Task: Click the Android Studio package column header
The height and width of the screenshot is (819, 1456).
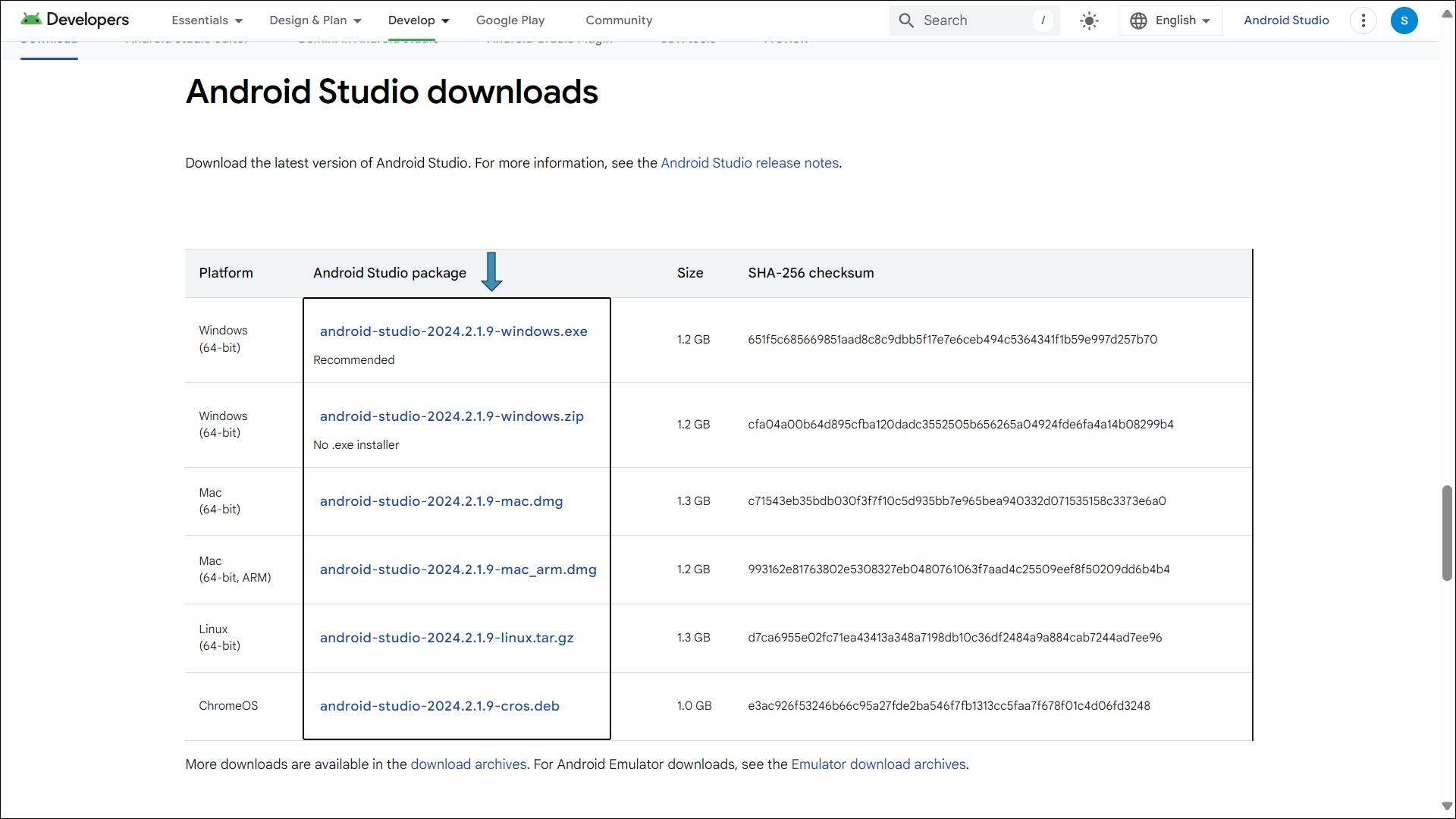Action: click(x=390, y=273)
